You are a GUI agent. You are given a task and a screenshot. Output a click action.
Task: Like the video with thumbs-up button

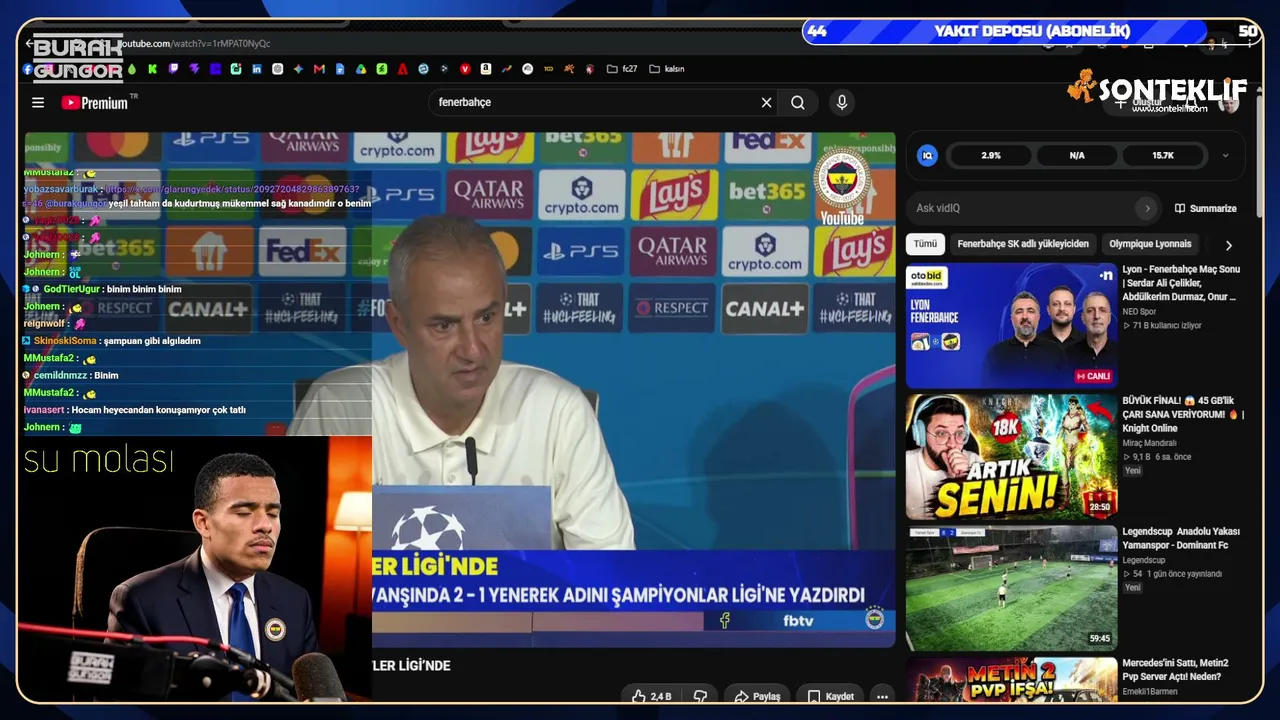(x=651, y=696)
